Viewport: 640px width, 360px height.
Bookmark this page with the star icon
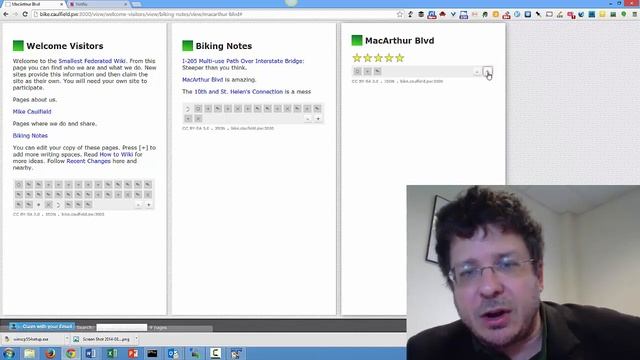pos(400,14)
